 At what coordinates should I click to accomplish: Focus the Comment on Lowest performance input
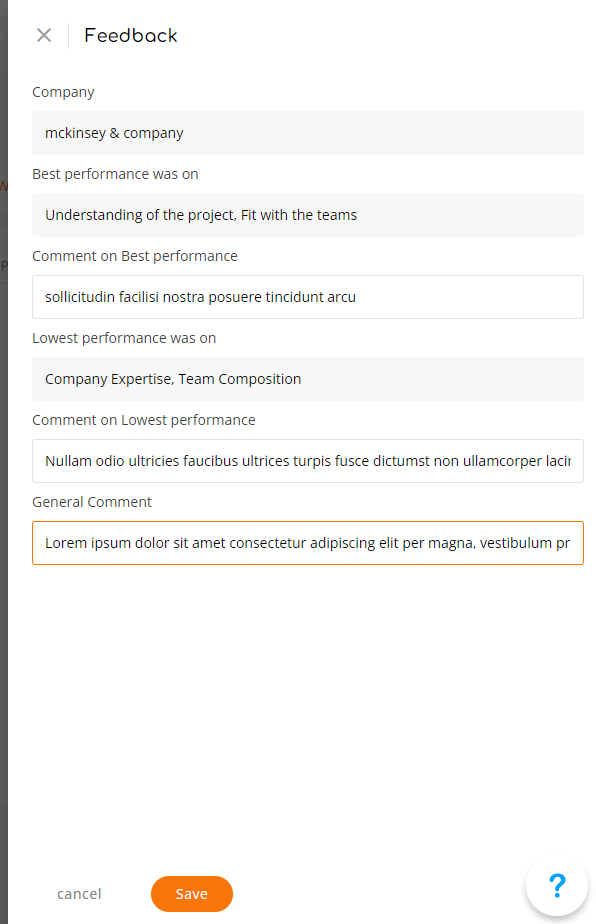pos(308,461)
